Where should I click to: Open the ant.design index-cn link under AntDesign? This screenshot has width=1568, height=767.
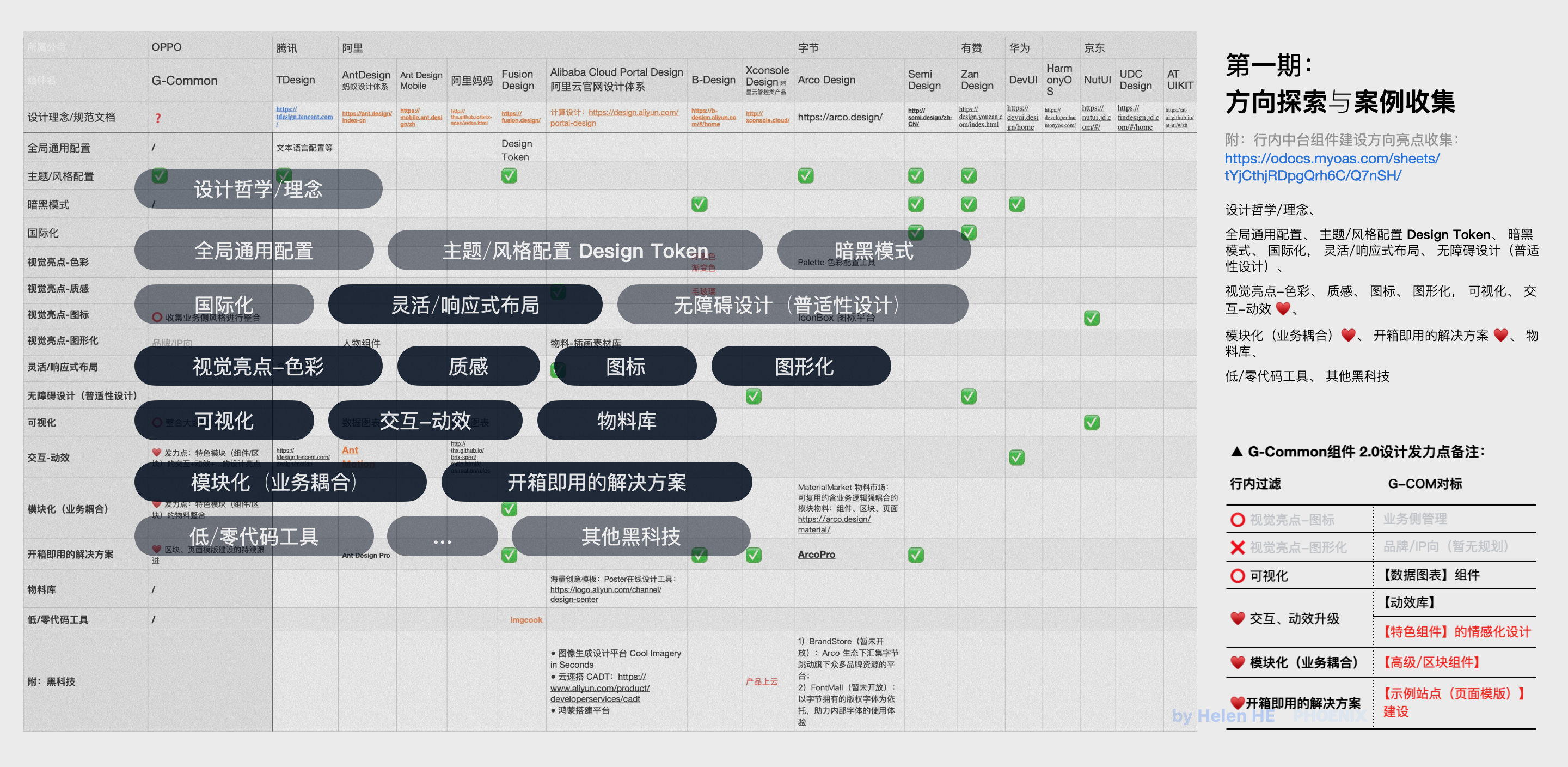[367, 117]
